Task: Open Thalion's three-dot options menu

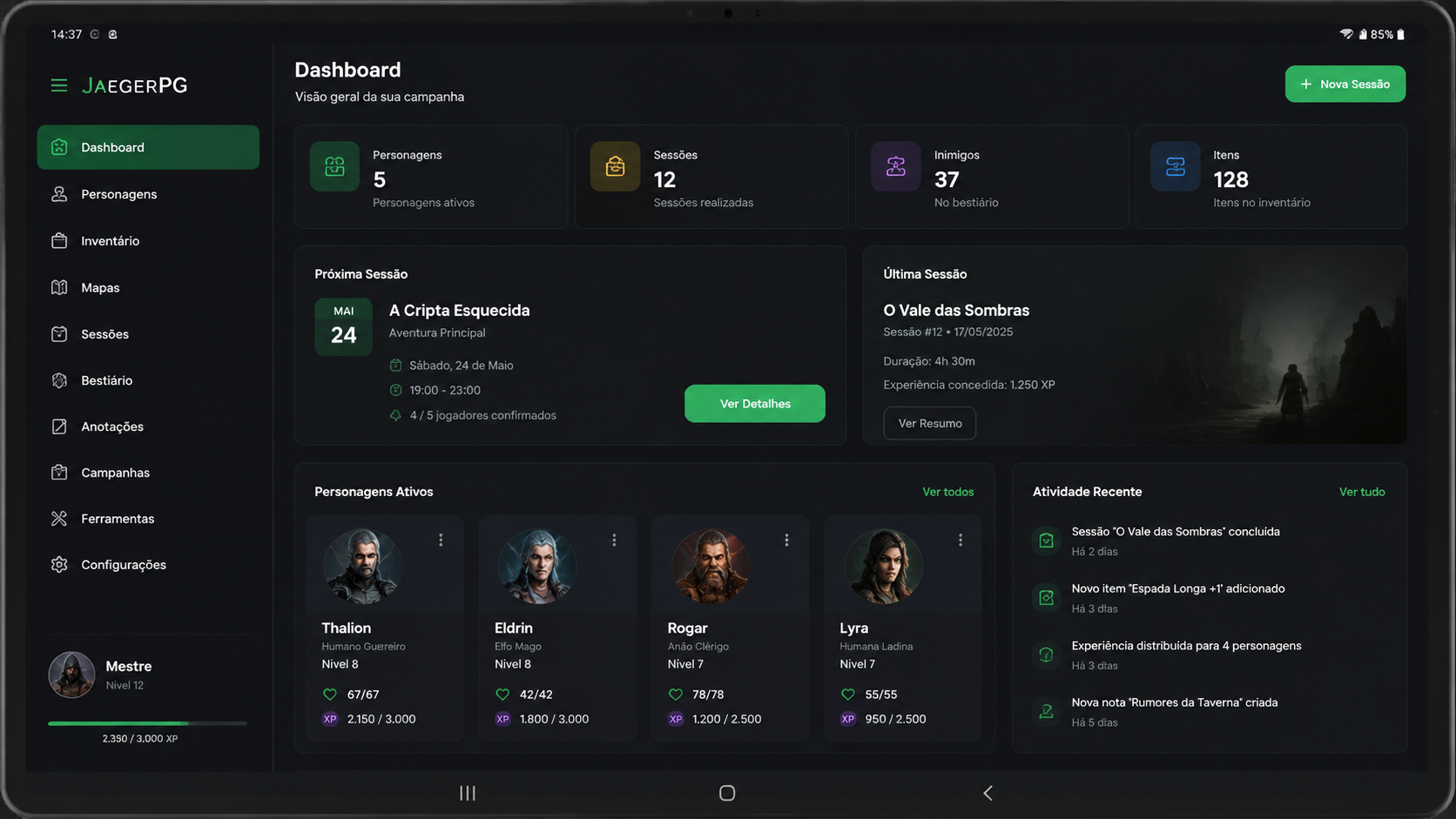Action: point(441,540)
